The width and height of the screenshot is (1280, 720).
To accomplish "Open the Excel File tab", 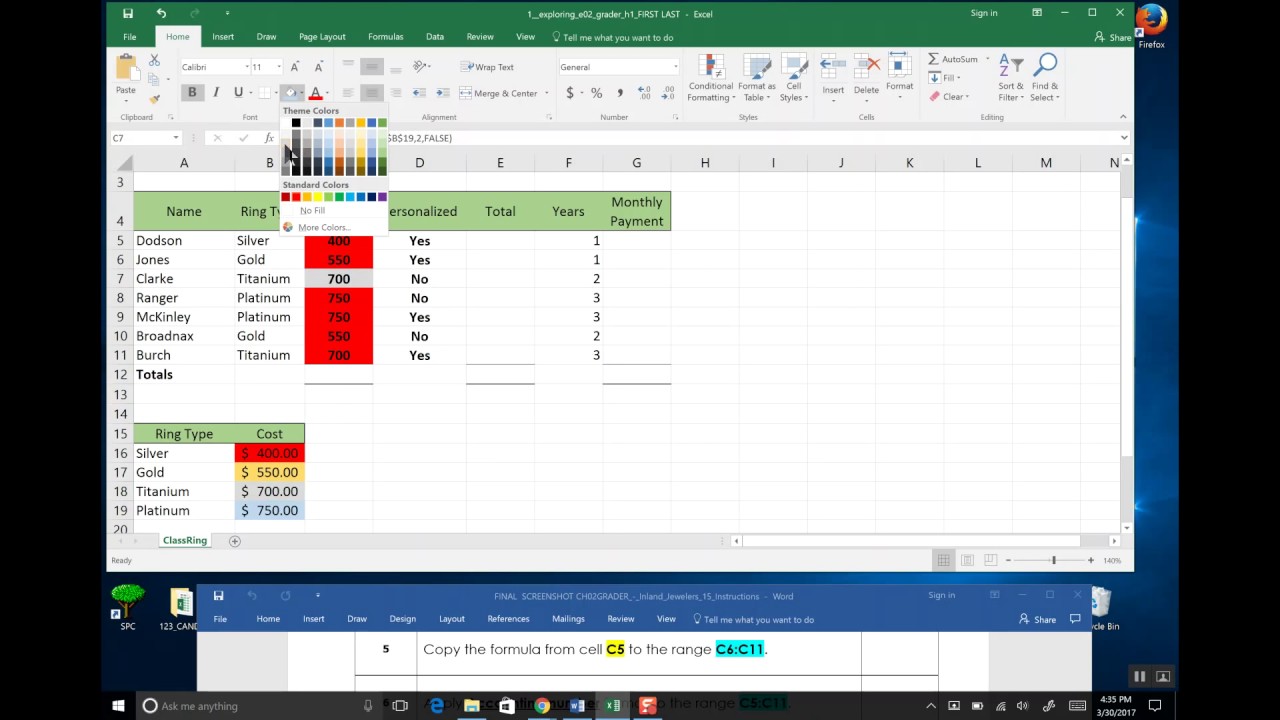I will (130, 37).
